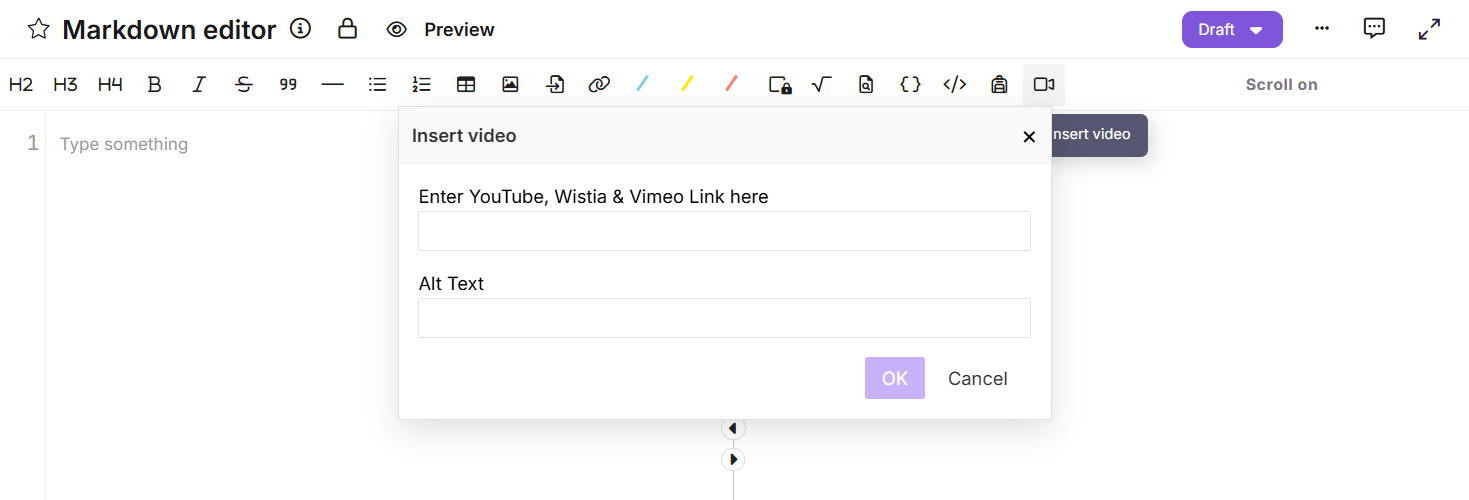The image size is (1469, 500).
Task: Apply H3 heading format
Action: click(x=65, y=85)
